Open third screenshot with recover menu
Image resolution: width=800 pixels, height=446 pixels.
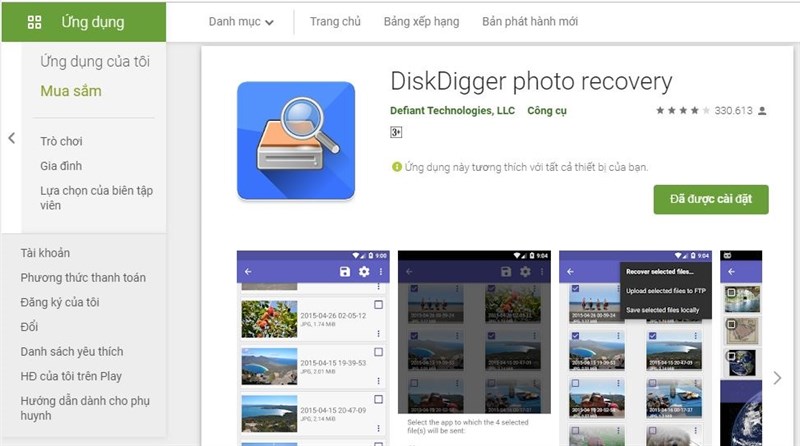tap(635, 348)
